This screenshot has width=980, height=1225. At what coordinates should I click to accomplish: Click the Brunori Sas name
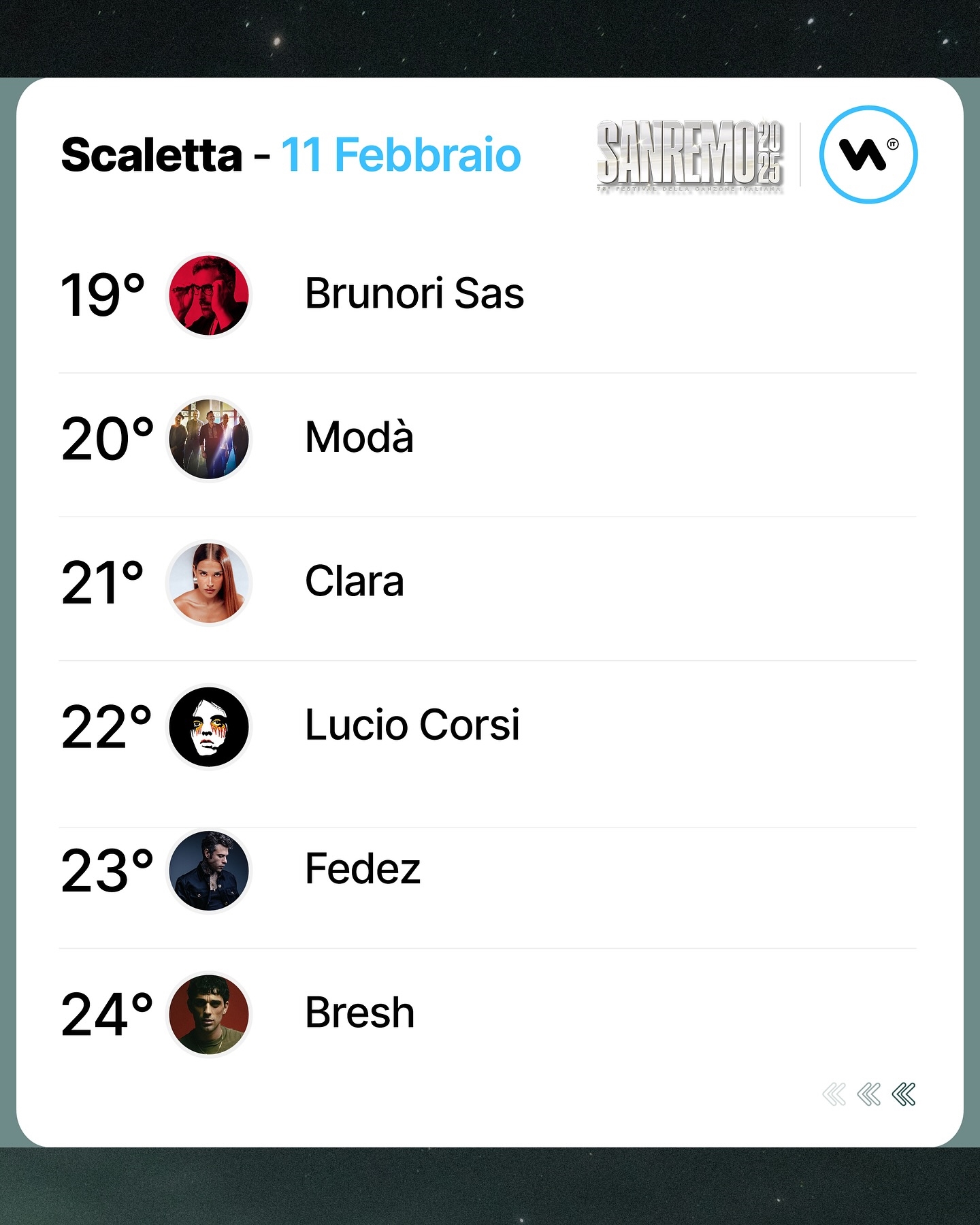coord(414,293)
